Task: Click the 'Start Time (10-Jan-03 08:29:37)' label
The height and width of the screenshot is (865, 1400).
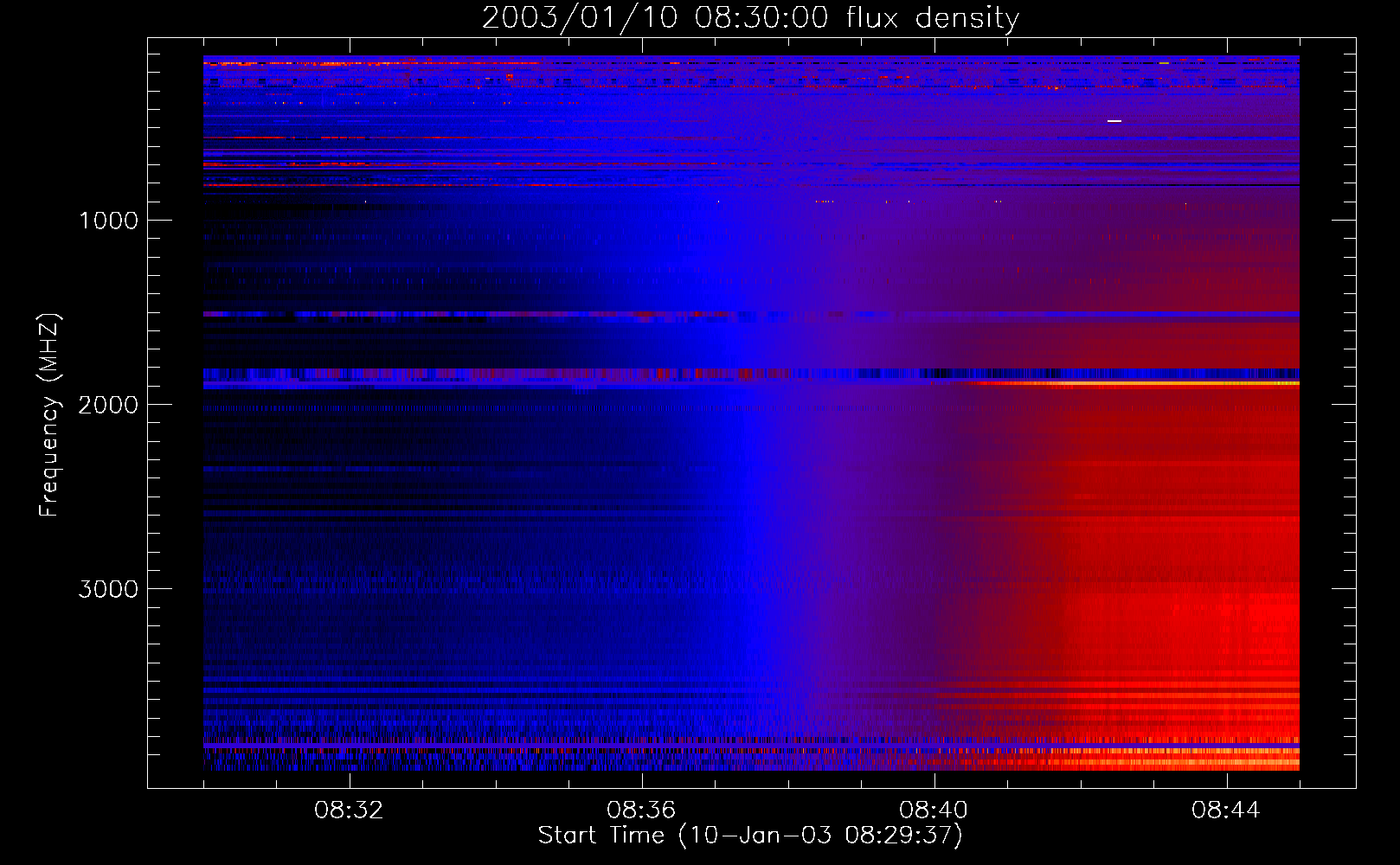Action: (750, 836)
